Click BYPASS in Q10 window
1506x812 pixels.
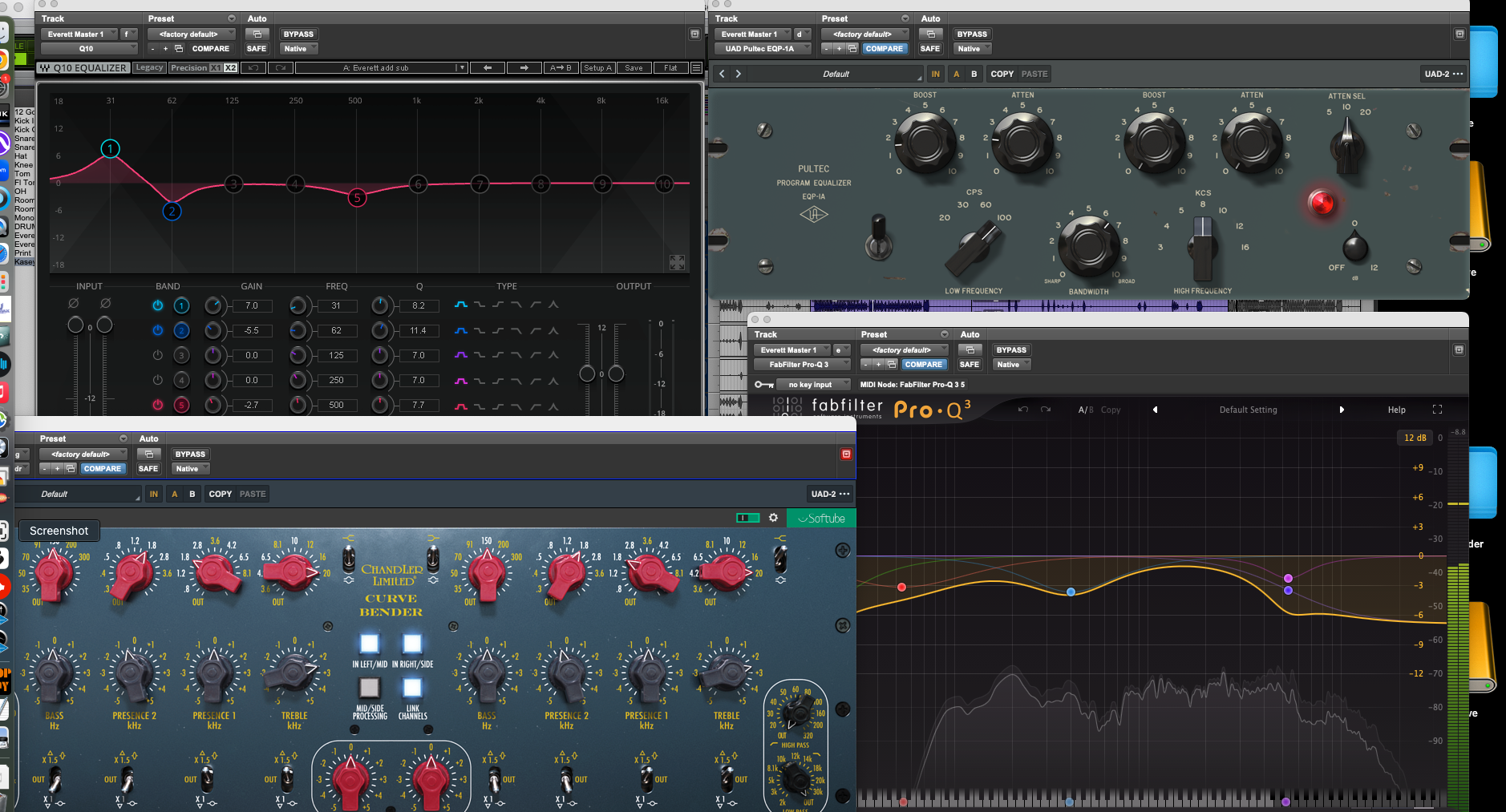pos(298,34)
